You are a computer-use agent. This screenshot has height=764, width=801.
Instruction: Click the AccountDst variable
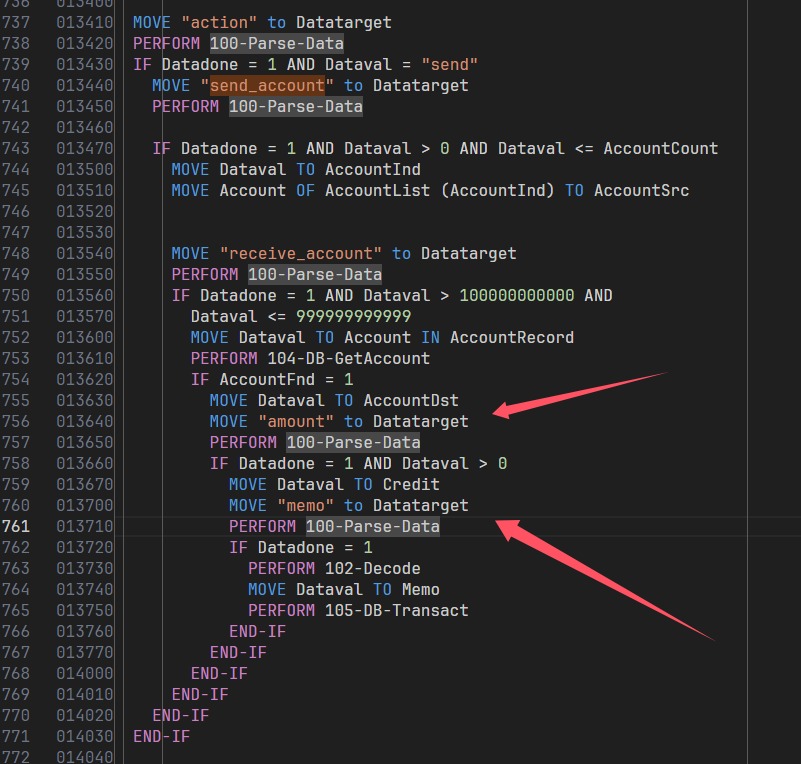coord(439,400)
